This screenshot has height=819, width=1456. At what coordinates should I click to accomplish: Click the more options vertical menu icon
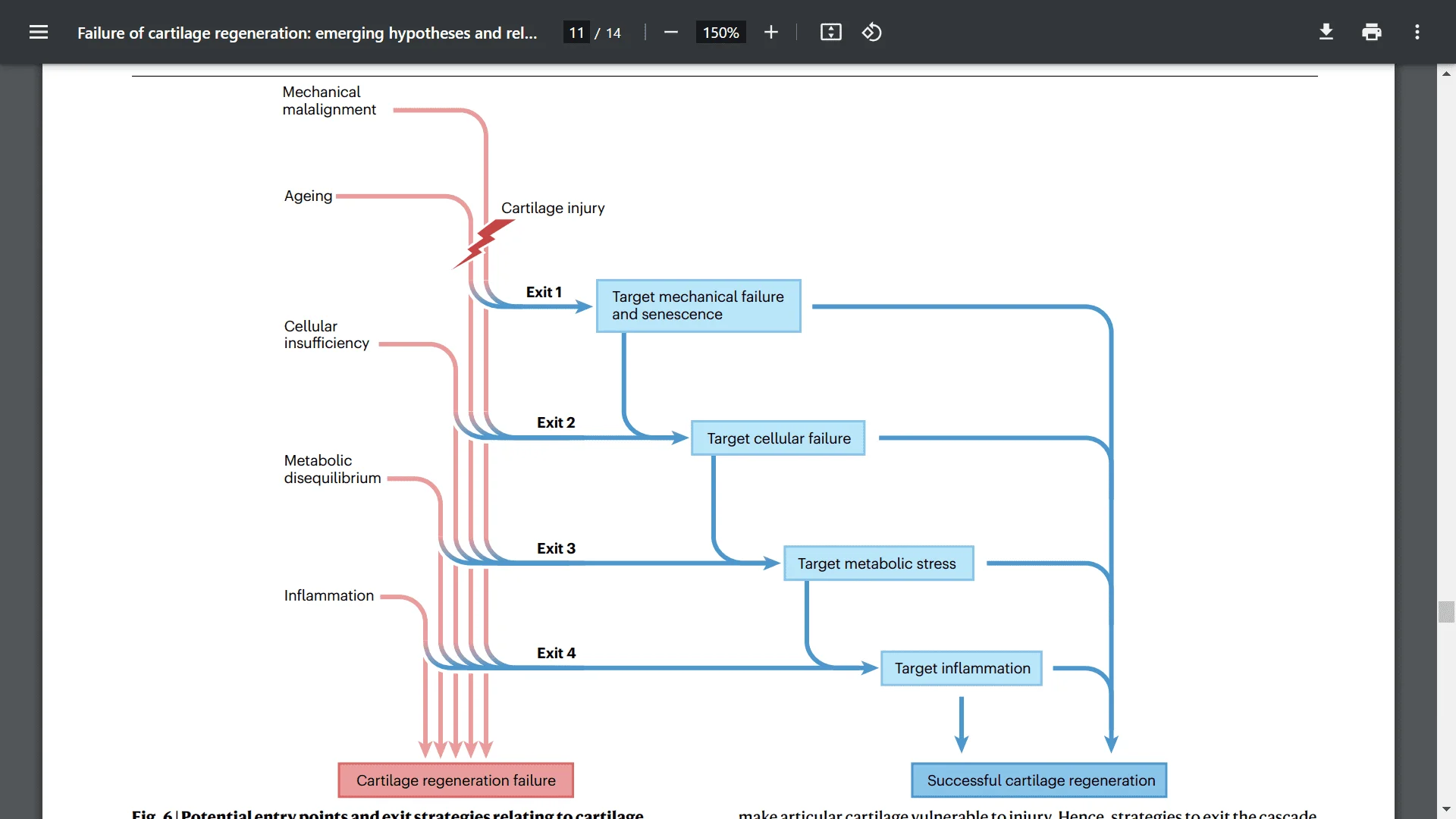coord(1419,32)
